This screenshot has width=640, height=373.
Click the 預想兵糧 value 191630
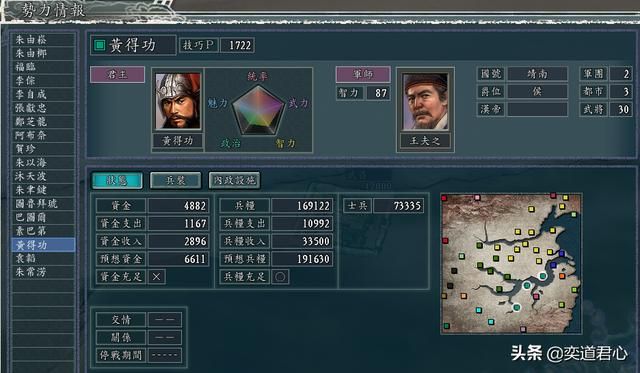[x=302, y=259]
